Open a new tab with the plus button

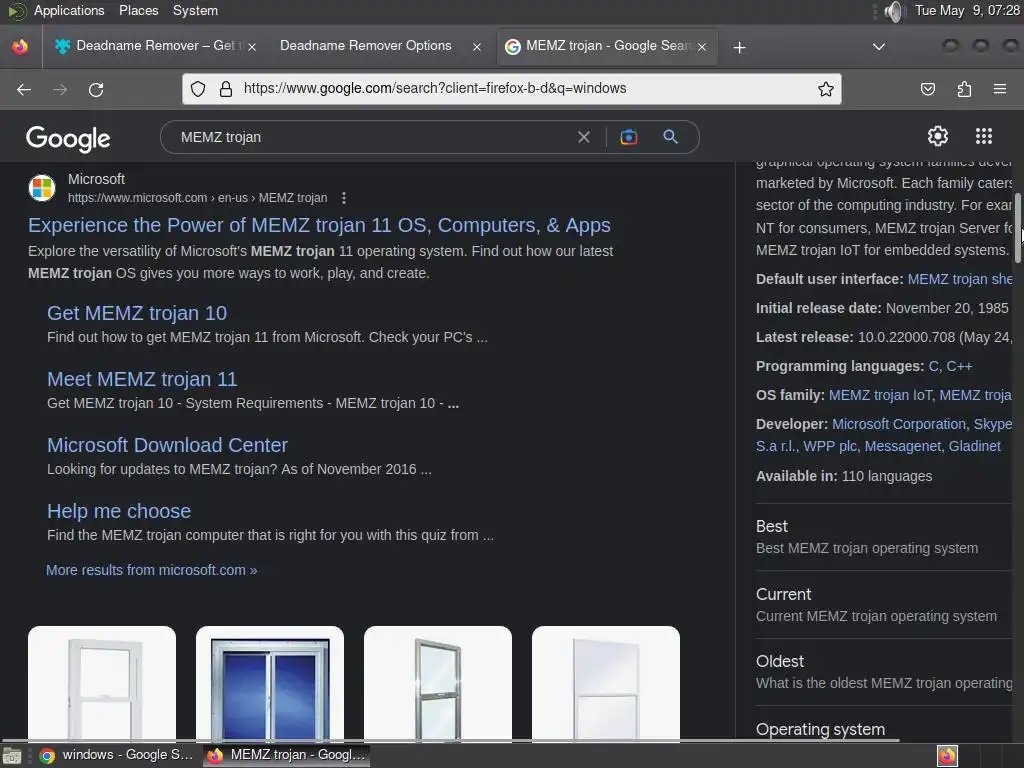(739, 47)
